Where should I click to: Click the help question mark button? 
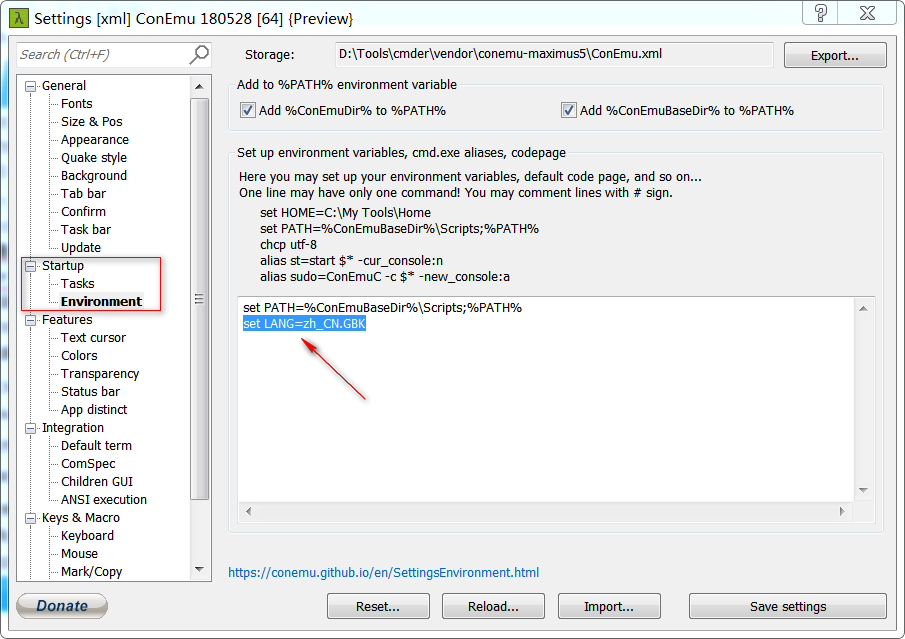click(x=821, y=13)
